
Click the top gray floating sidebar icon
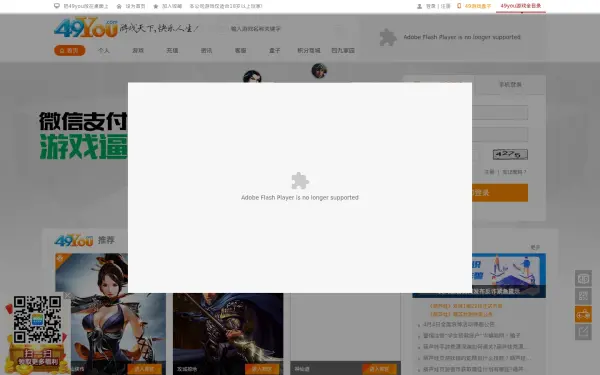(583, 279)
